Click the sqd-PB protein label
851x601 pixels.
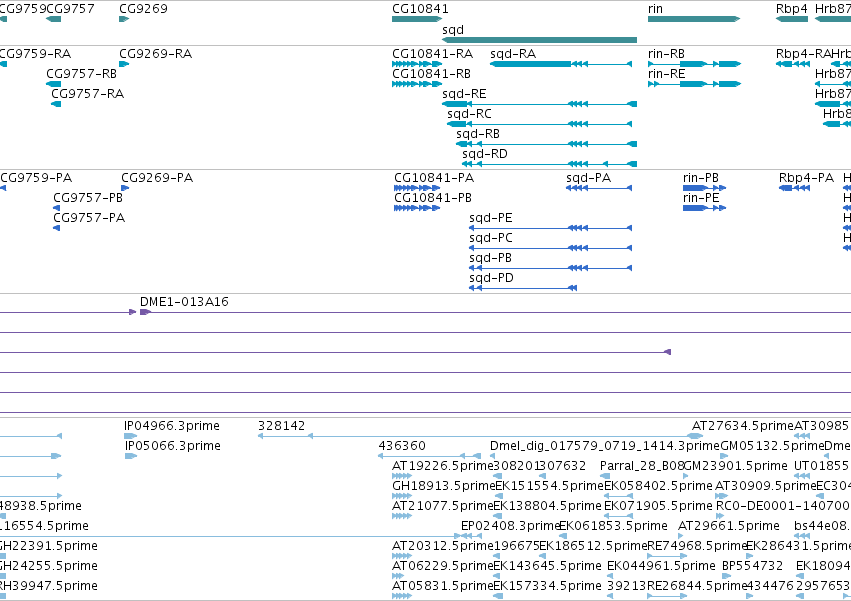pyautogui.click(x=491, y=258)
